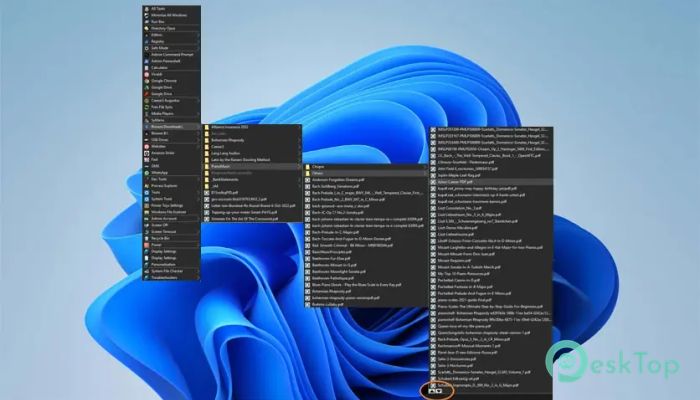Viewport: 700px width, 400px height.
Task: Open Beethoven-Pathetique.pdf
Action: pyautogui.click(x=366, y=278)
